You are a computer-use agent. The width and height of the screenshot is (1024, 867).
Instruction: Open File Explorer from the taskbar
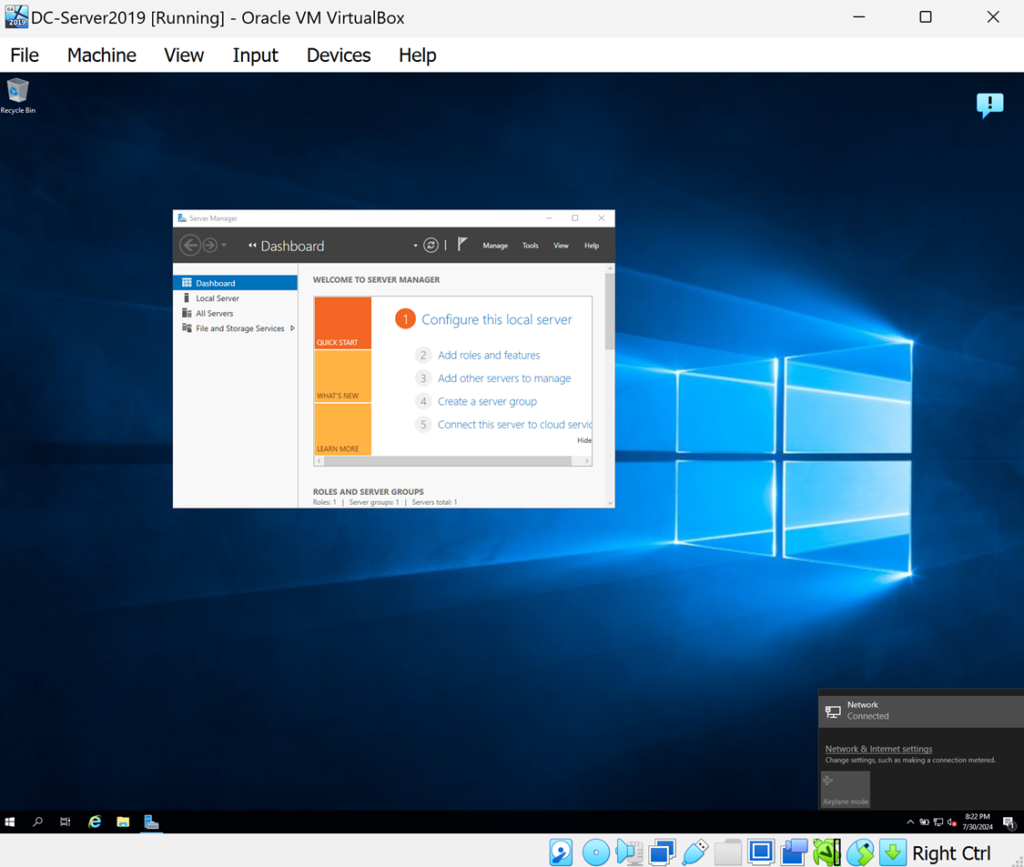(123, 822)
